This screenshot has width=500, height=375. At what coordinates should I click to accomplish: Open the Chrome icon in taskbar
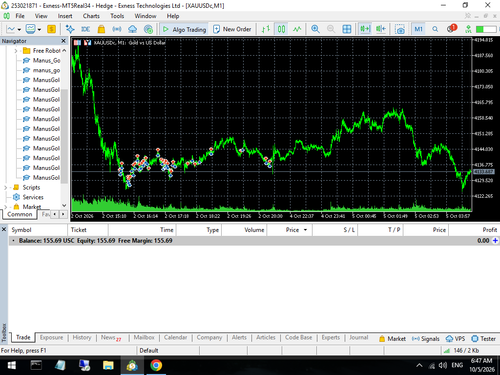pos(156,365)
